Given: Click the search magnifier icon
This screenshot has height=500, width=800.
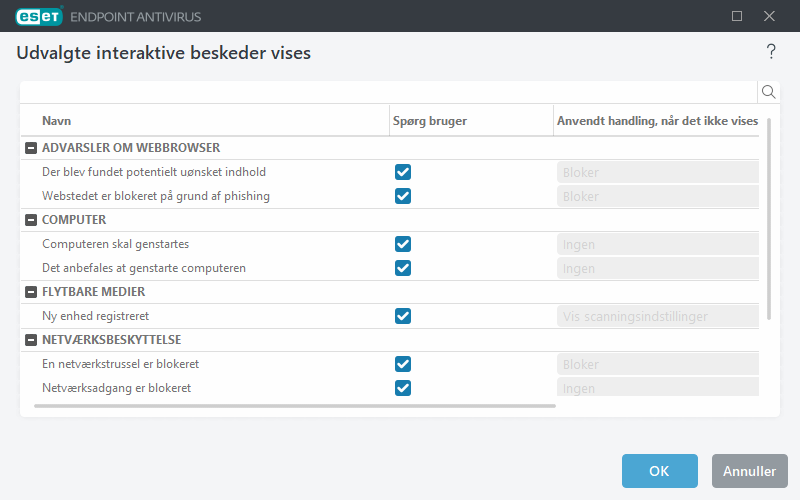Looking at the screenshot, I should (x=768, y=92).
